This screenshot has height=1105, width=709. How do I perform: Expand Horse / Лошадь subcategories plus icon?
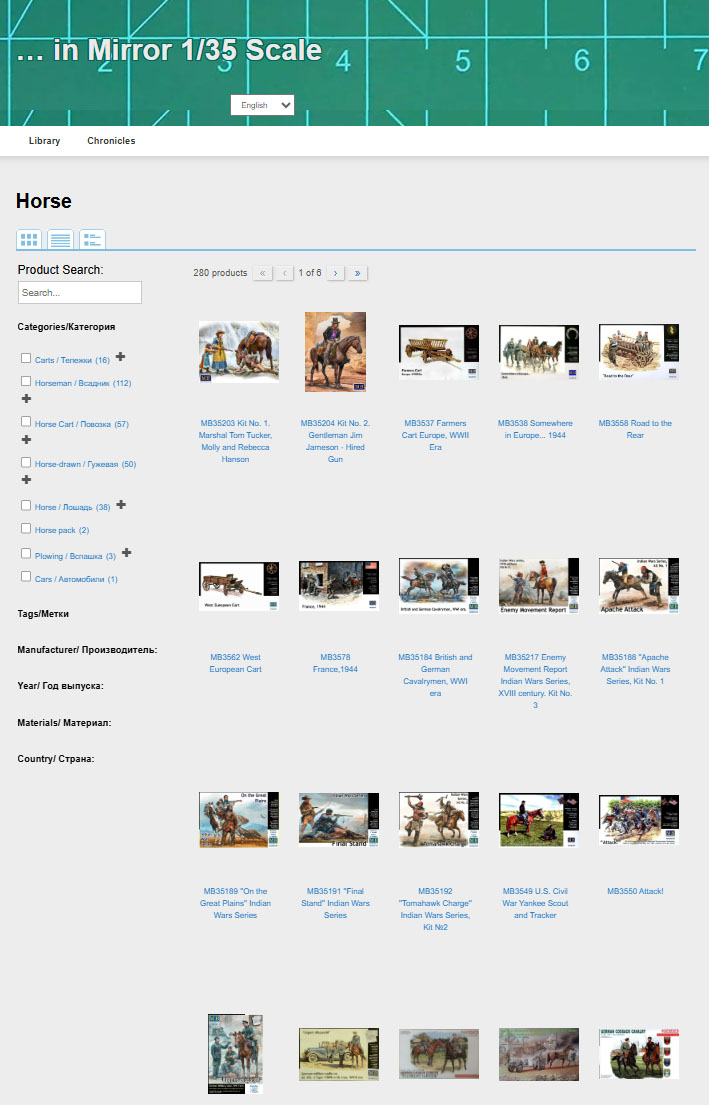[121, 505]
